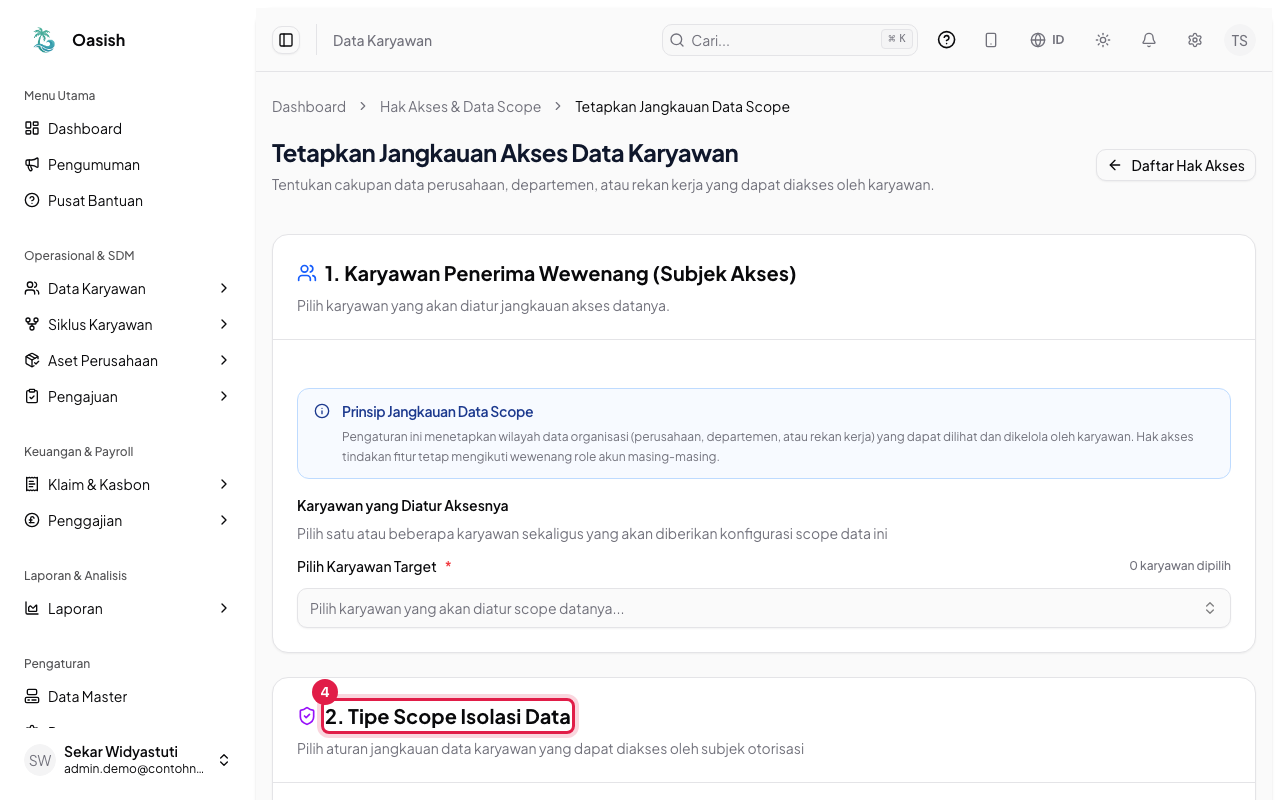This screenshot has height=800, width=1280.
Task: Toggle the sidebar panel icon
Action: 286,40
